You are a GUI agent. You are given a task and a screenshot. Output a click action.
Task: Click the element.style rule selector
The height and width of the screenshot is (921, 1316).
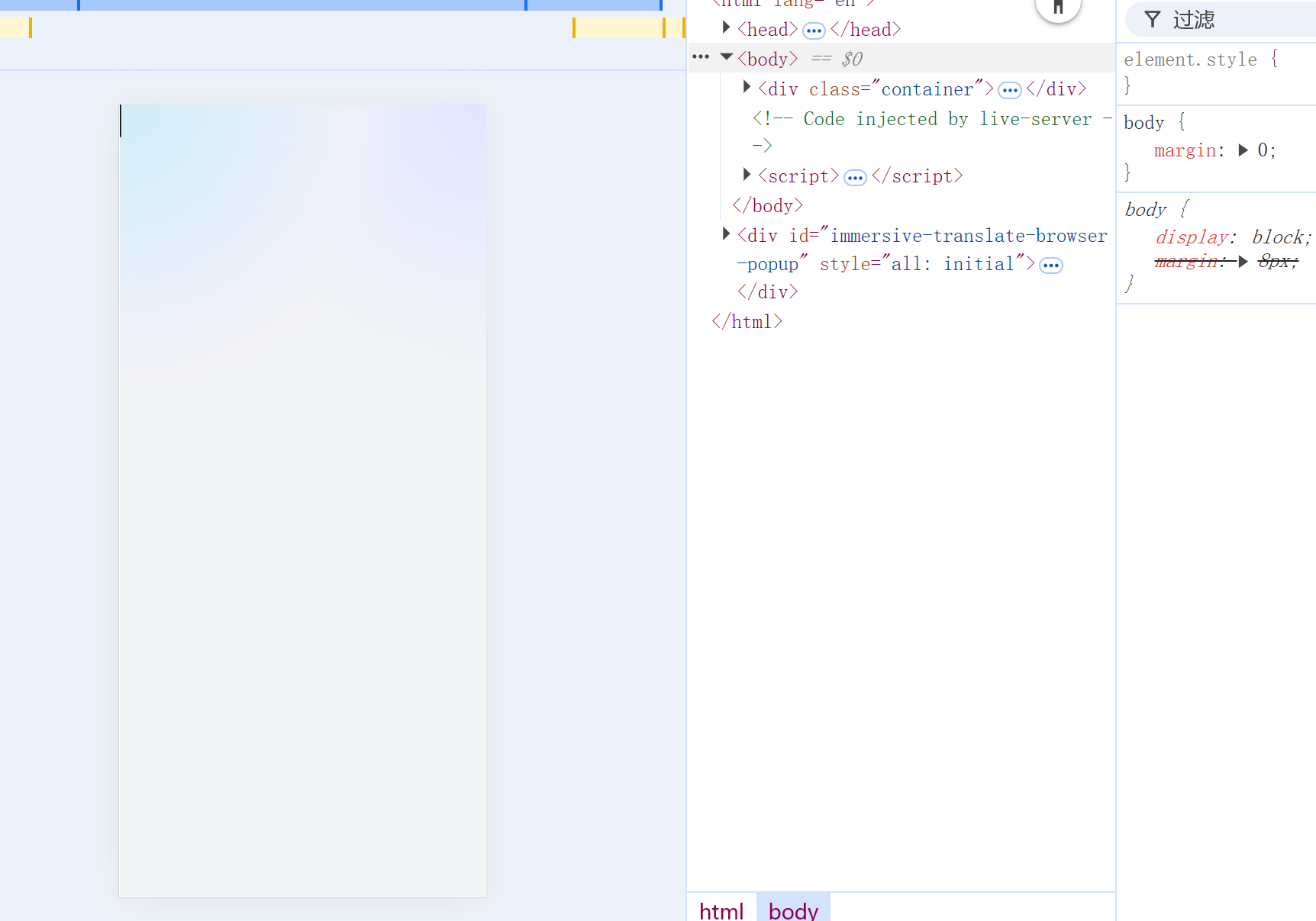click(1191, 60)
